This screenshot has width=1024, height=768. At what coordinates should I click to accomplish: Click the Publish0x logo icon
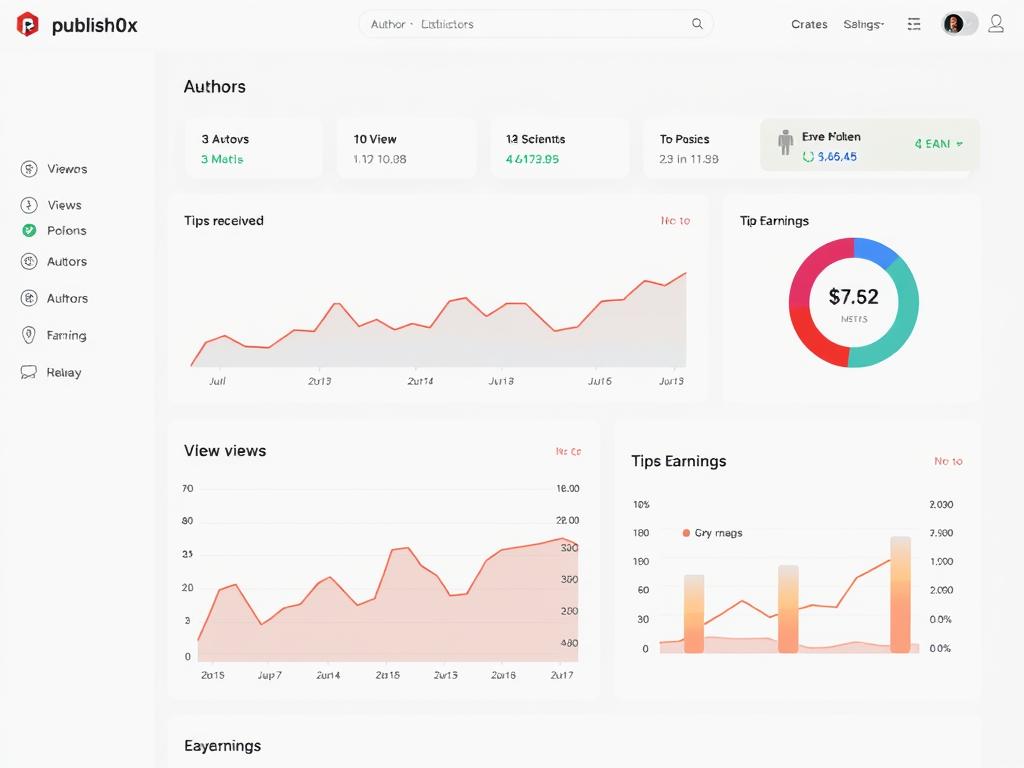click(x=28, y=24)
